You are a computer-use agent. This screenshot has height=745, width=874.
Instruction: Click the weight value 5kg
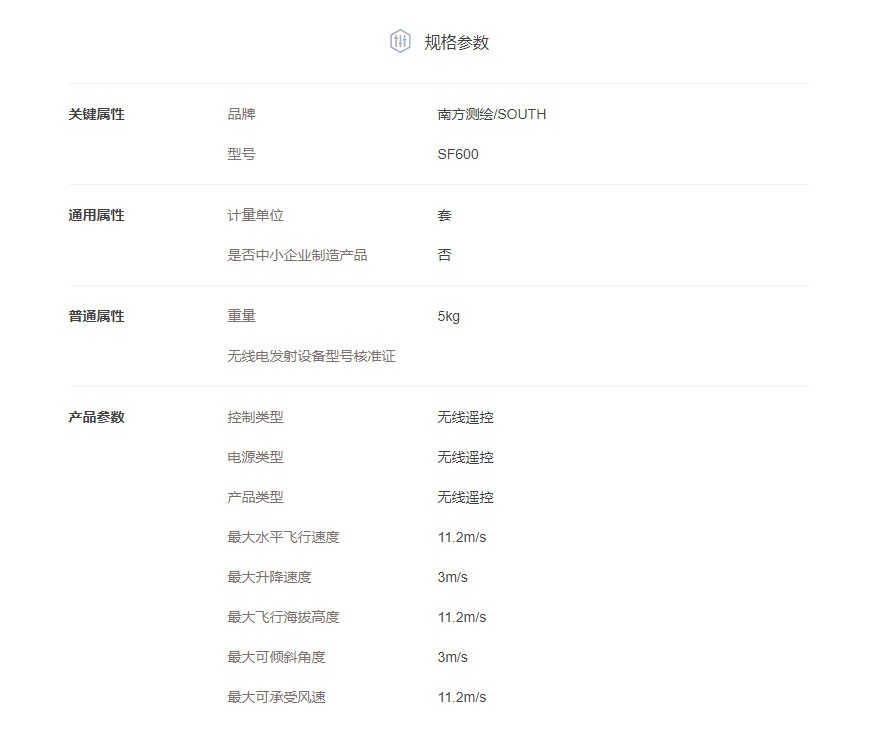point(448,316)
